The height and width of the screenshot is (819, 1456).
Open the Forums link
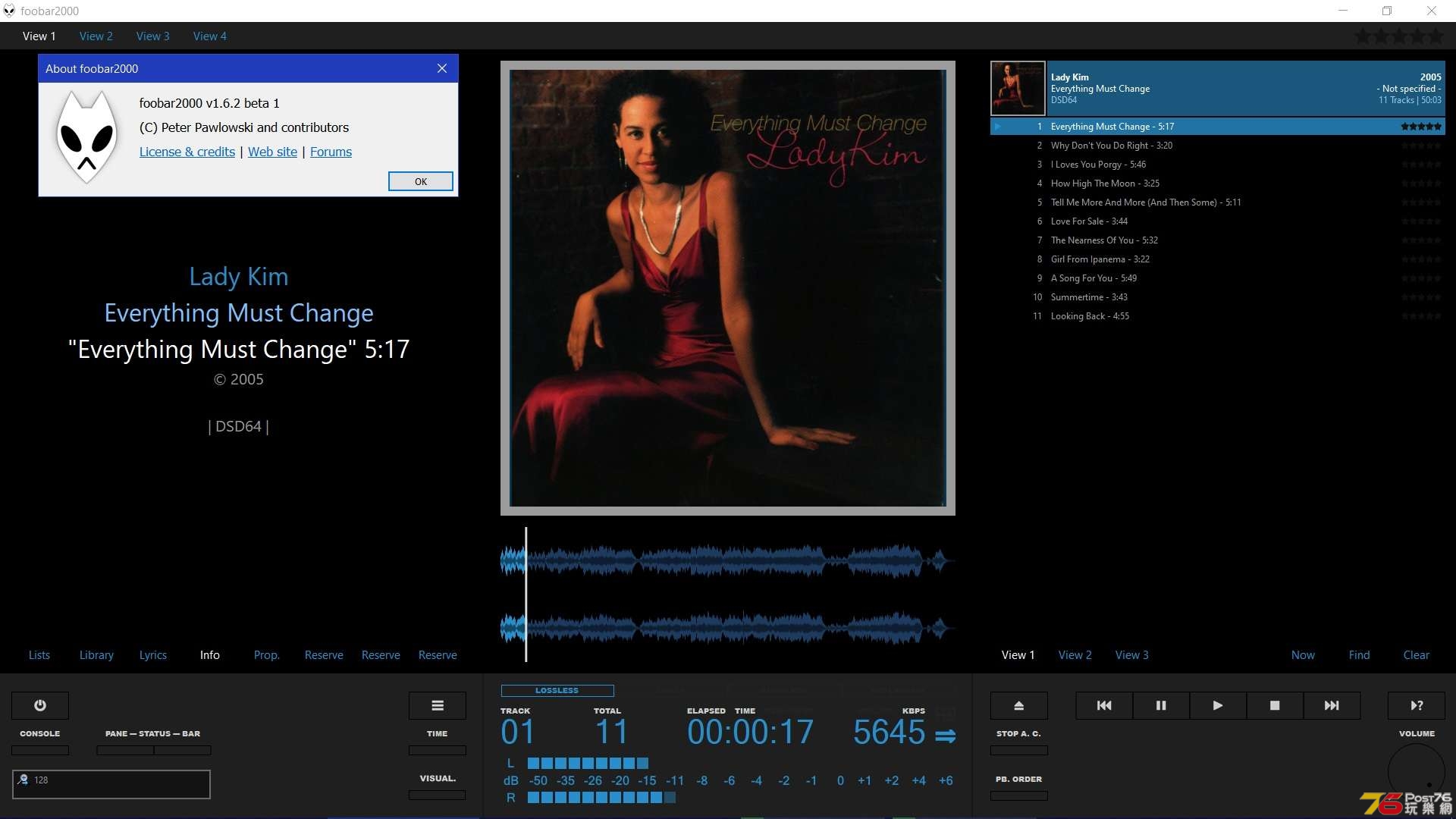coord(331,152)
